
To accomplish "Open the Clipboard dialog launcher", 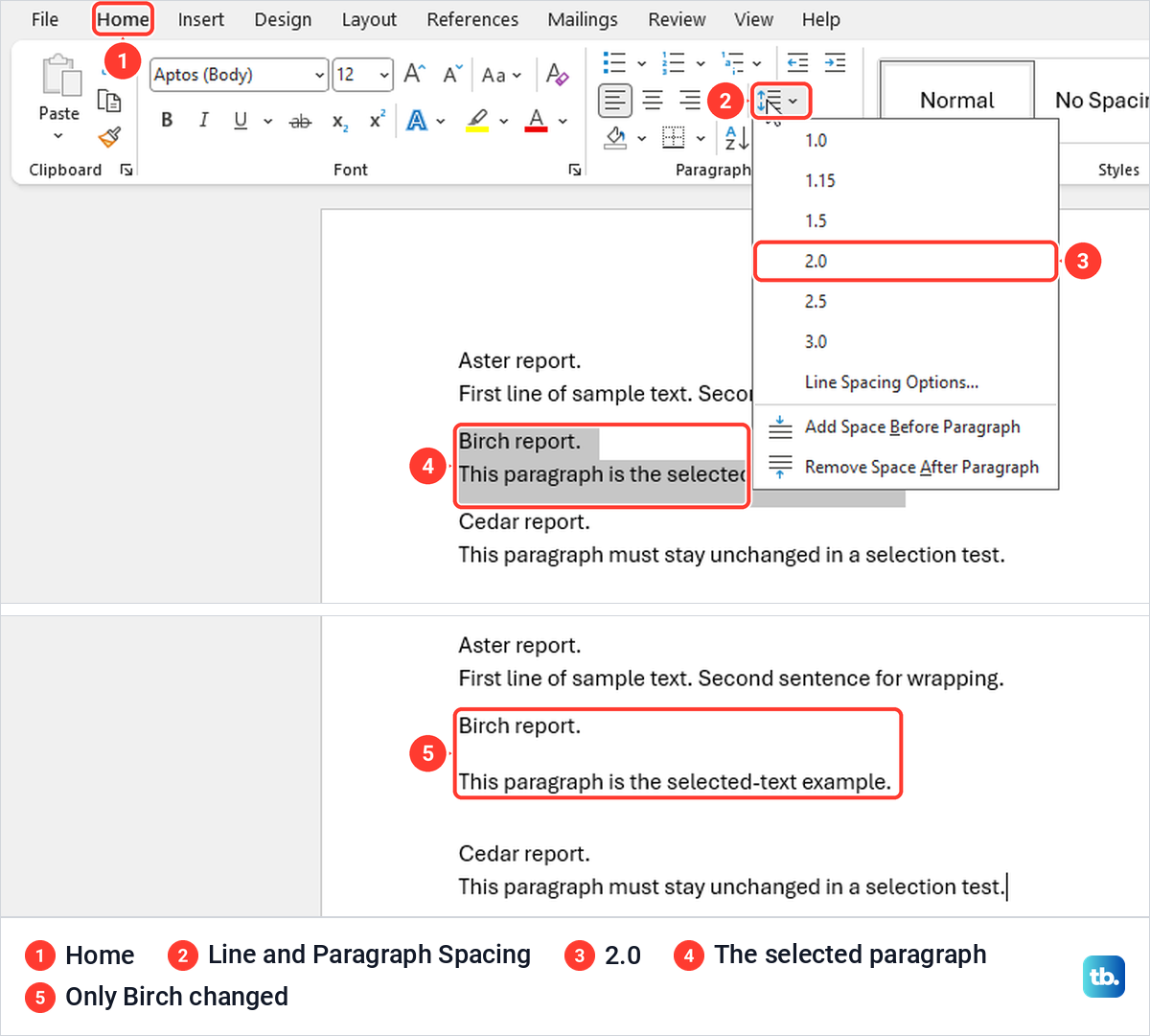I will coord(126,170).
